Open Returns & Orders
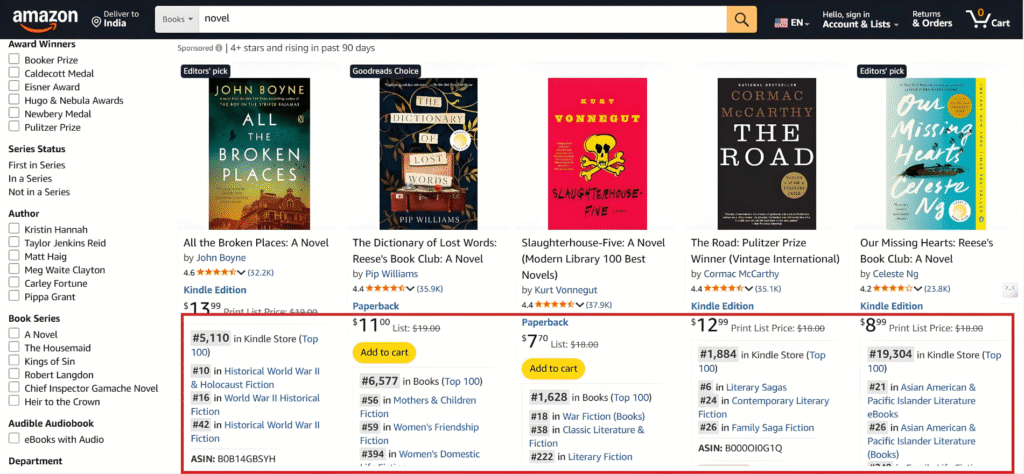 click(x=931, y=19)
